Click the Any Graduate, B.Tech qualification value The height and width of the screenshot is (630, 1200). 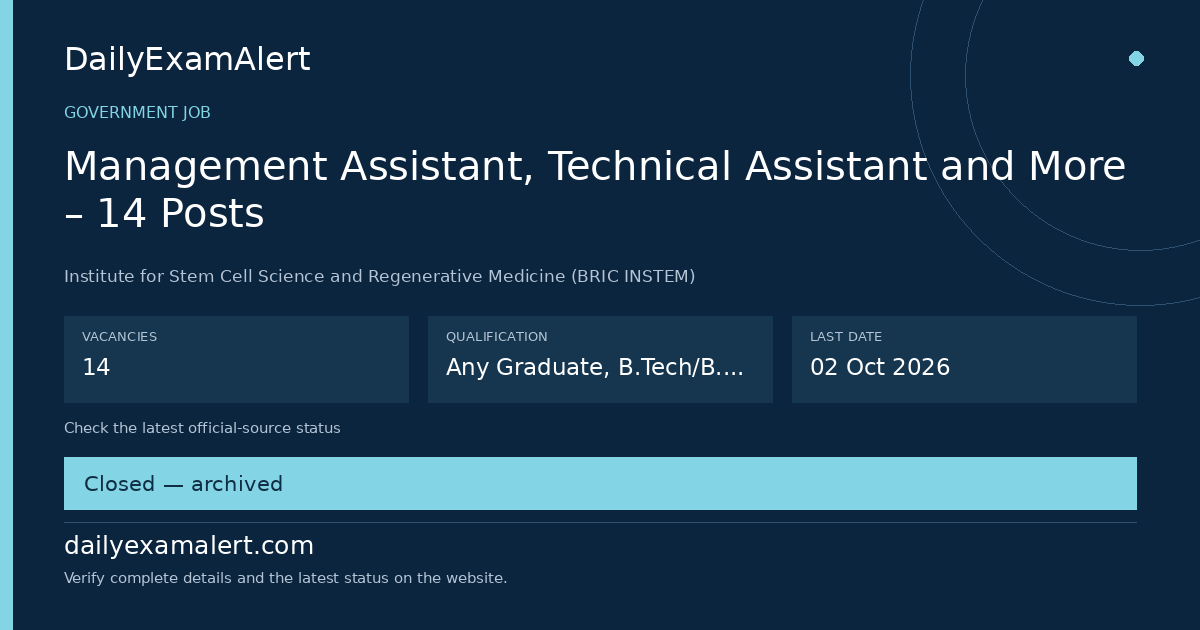[595, 367]
